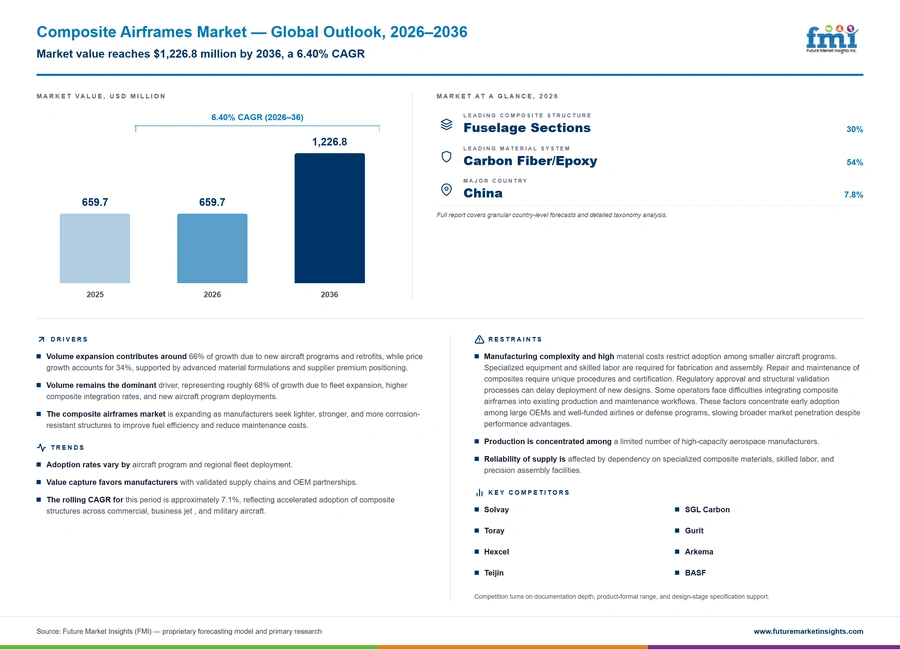
Task: Click the 'Major Country' label
Action: [x=495, y=181]
